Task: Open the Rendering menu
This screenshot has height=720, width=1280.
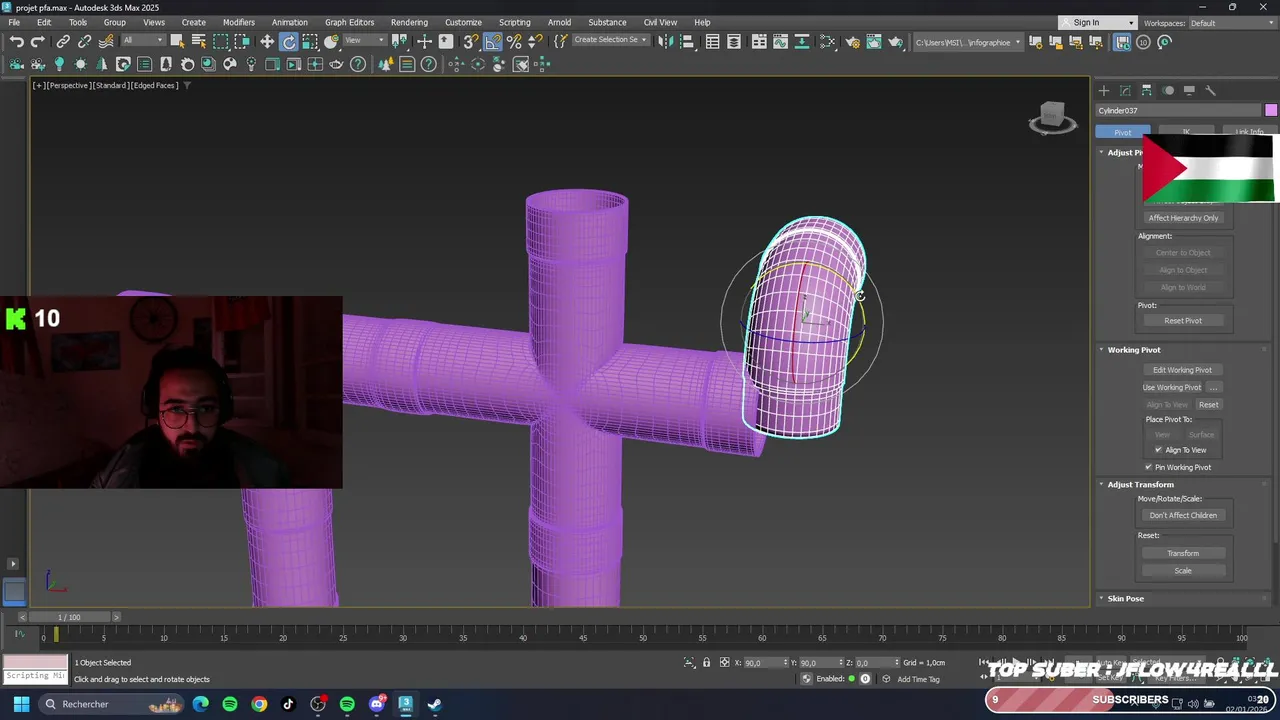Action: pyautogui.click(x=409, y=22)
